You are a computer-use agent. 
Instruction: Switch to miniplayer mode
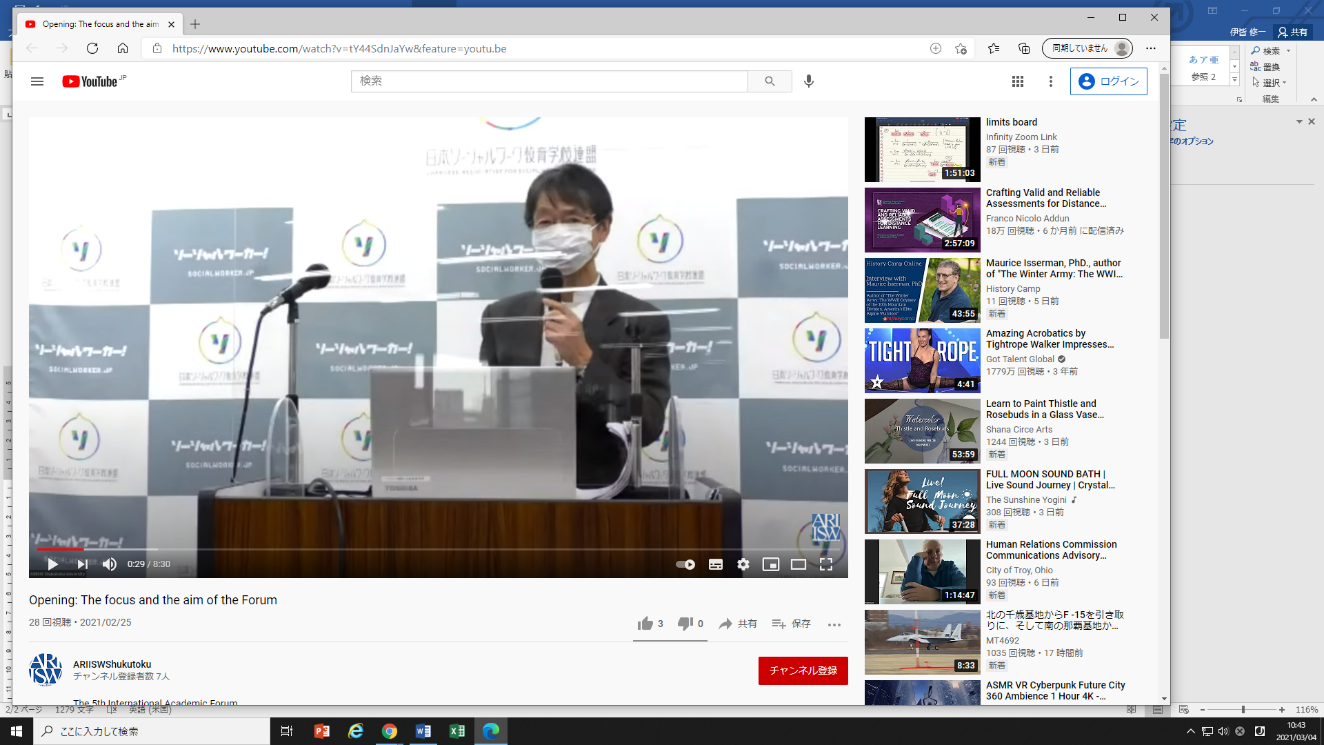coord(770,564)
